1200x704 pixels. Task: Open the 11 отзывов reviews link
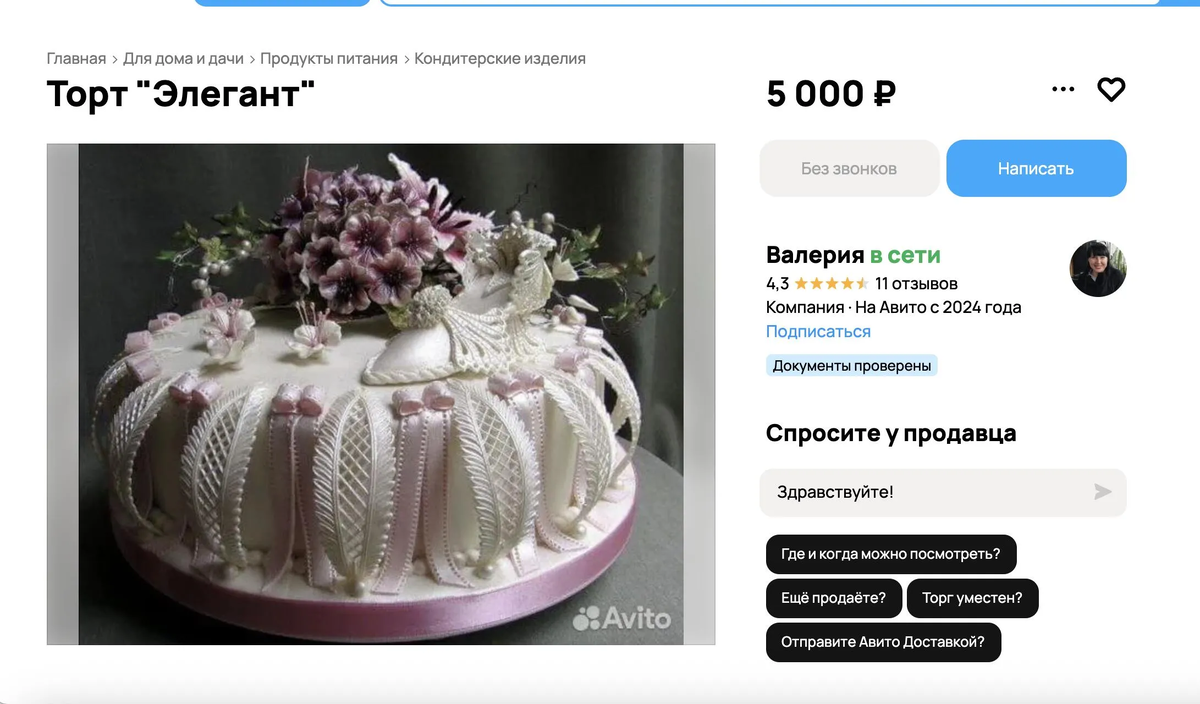click(916, 284)
